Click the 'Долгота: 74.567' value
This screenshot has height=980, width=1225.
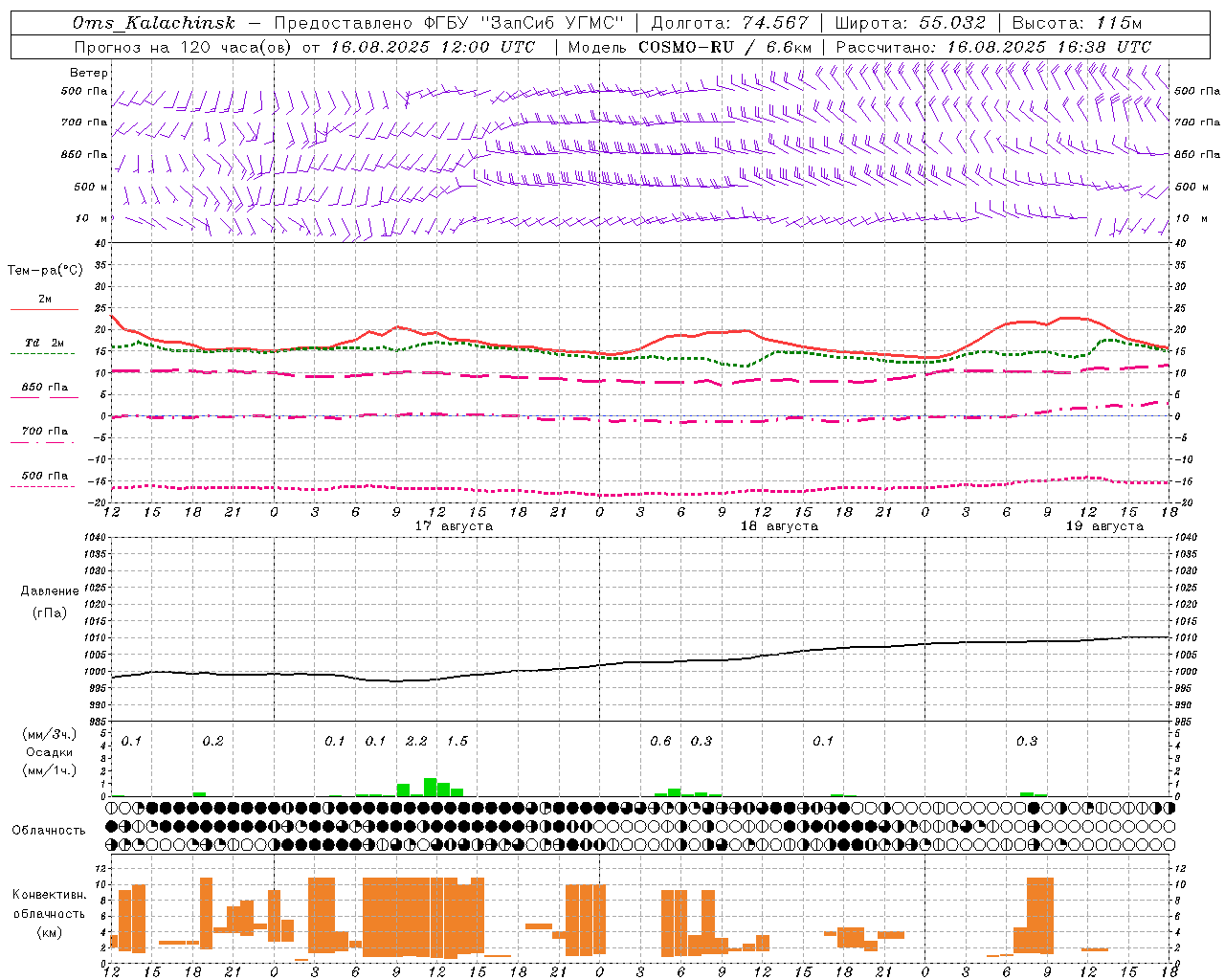coord(729,24)
